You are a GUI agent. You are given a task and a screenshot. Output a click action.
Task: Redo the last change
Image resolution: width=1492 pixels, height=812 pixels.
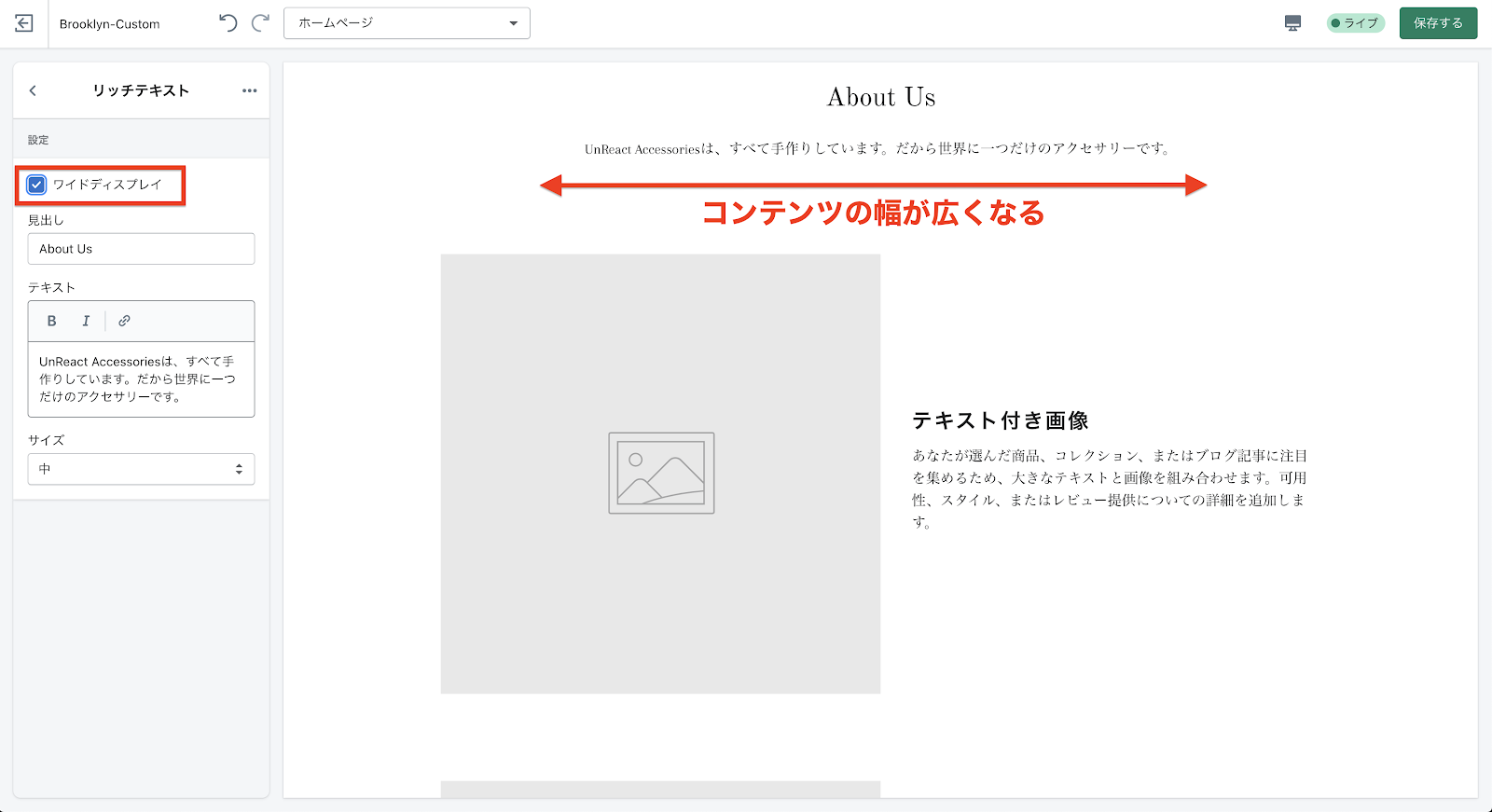click(260, 23)
